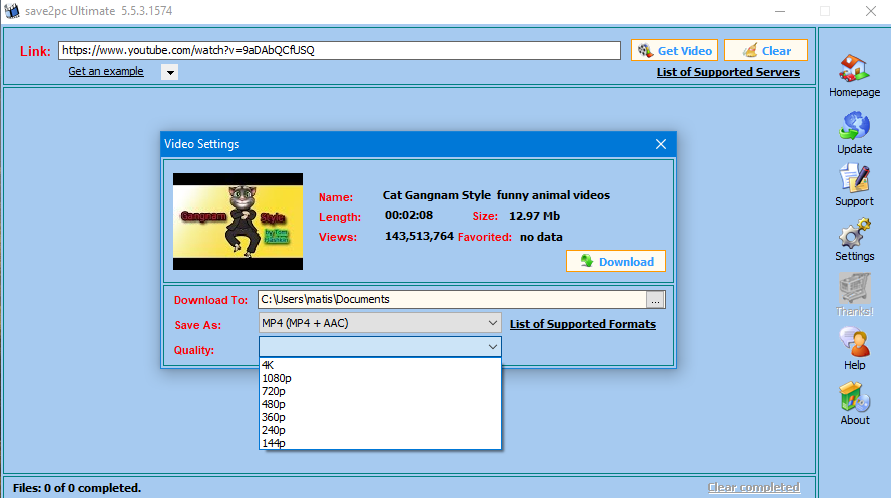Click the size value 12.97 Mb
Screen dimensions: 891x498
(534, 216)
